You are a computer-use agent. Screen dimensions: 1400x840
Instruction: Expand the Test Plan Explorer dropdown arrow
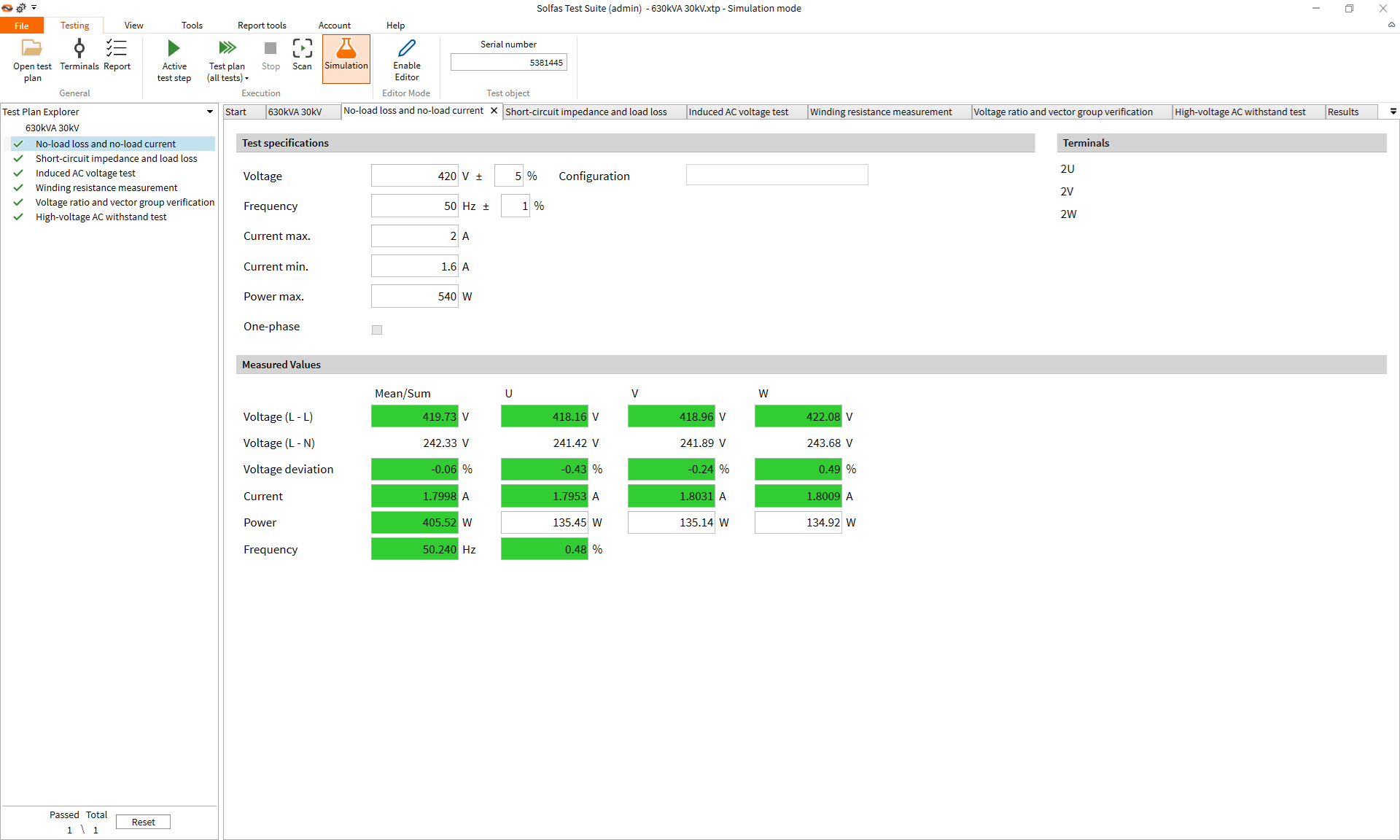coord(210,112)
